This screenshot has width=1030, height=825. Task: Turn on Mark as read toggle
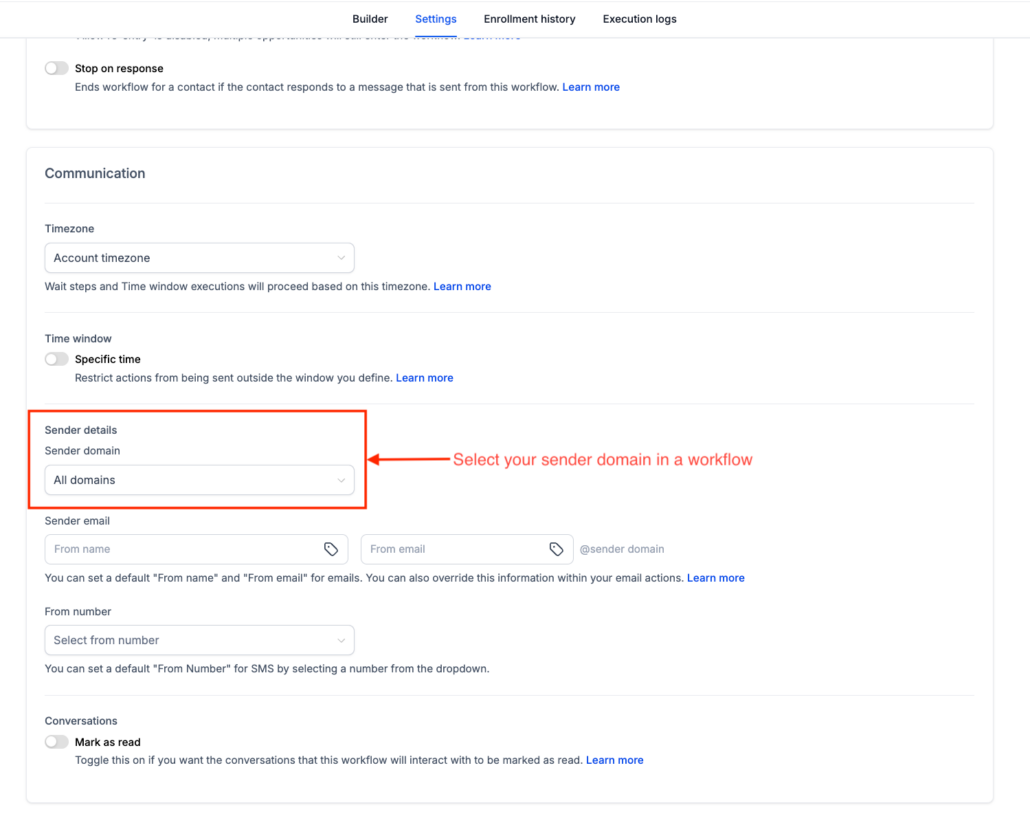point(56,742)
